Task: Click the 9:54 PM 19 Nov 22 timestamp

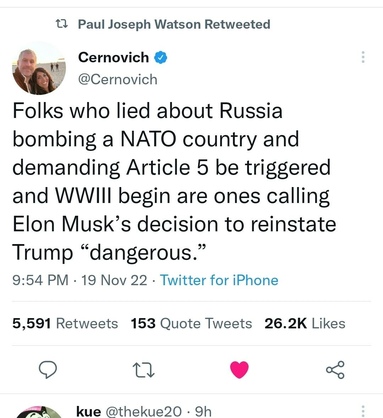Action: tap(80, 280)
